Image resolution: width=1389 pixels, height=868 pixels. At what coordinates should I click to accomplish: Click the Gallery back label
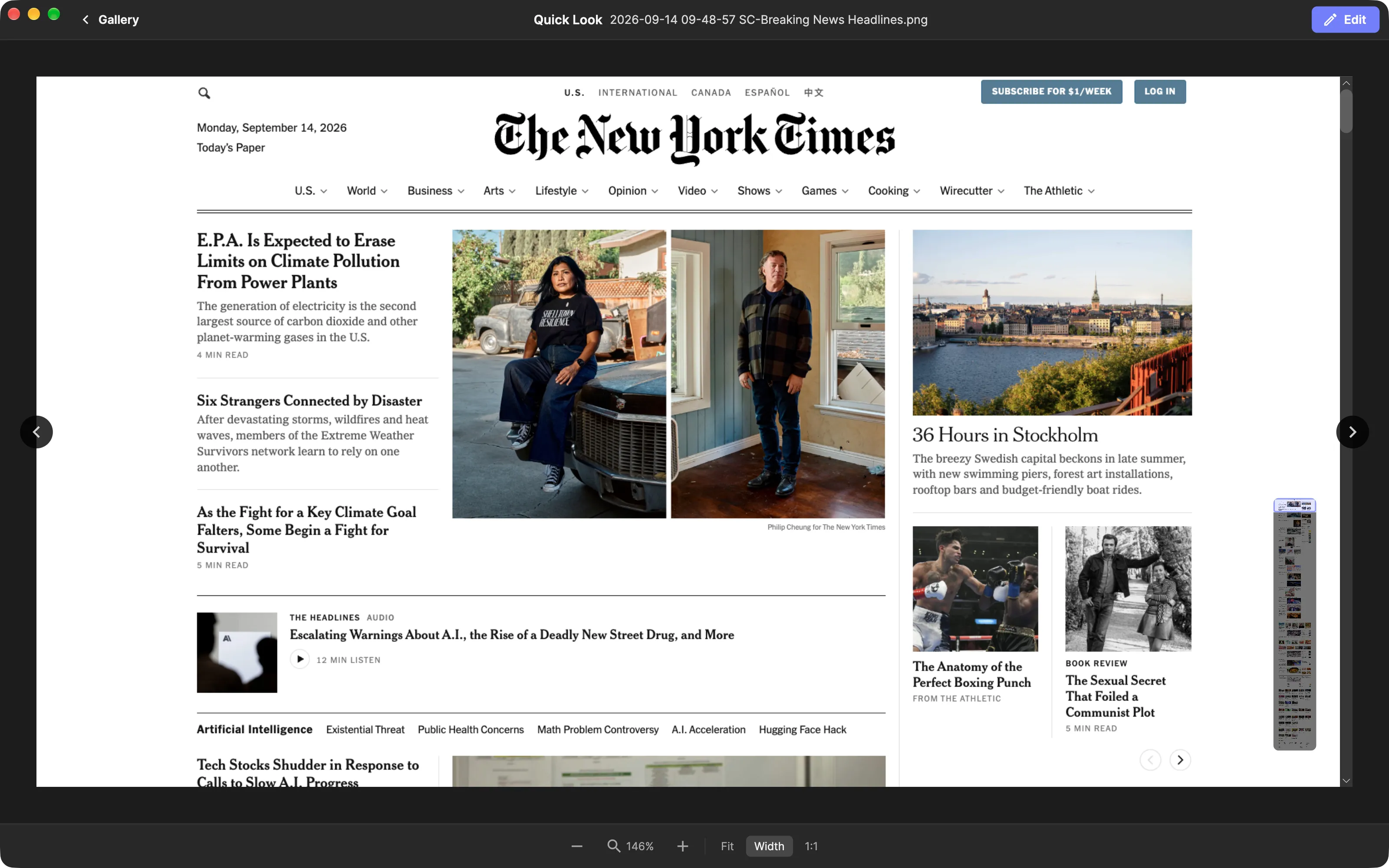[118, 20]
